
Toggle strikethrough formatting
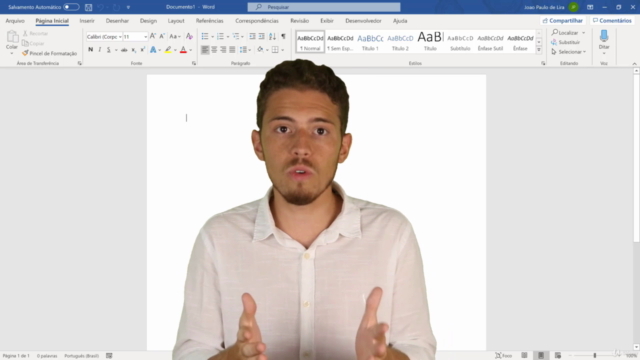124,49
